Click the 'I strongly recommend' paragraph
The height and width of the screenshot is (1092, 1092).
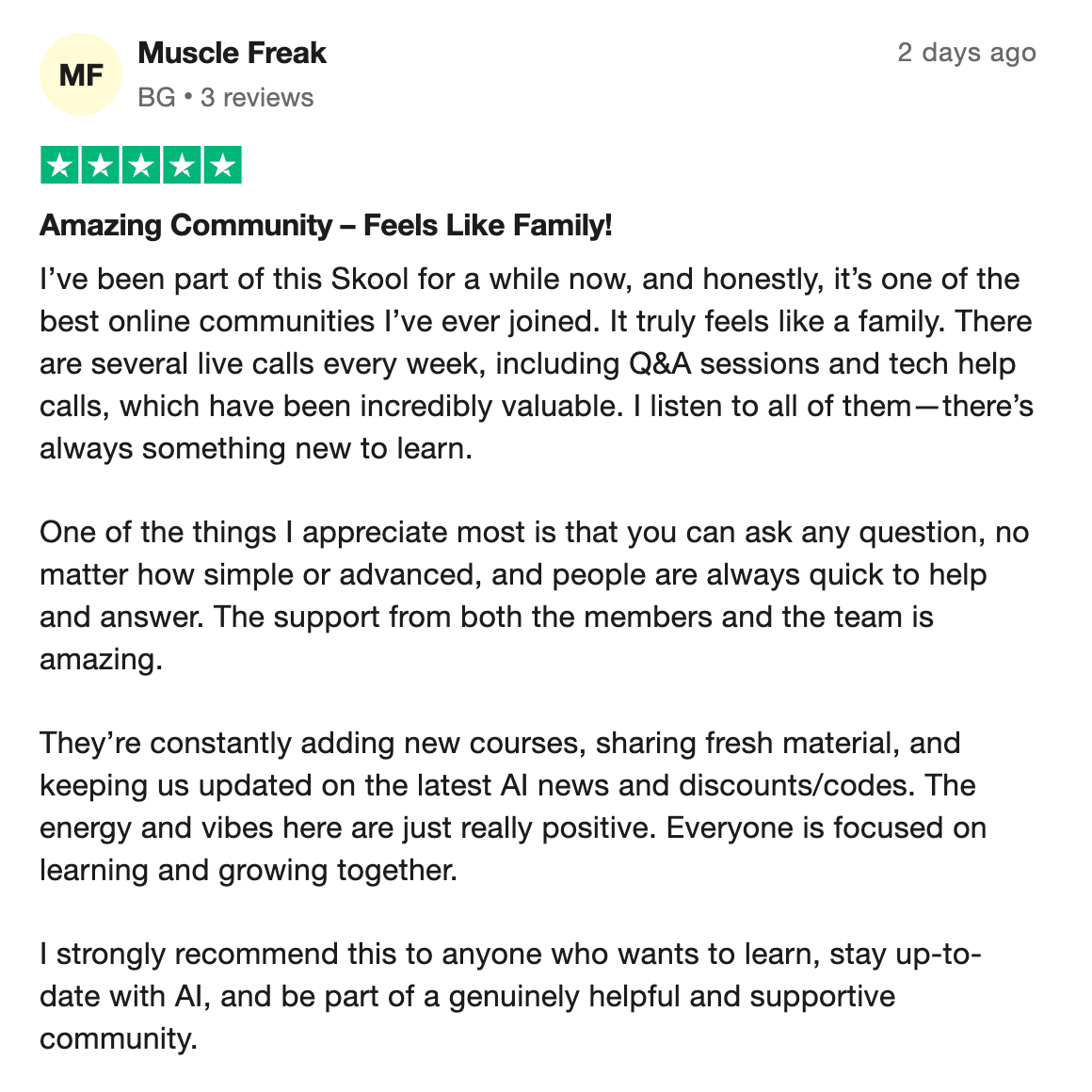click(x=510, y=996)
